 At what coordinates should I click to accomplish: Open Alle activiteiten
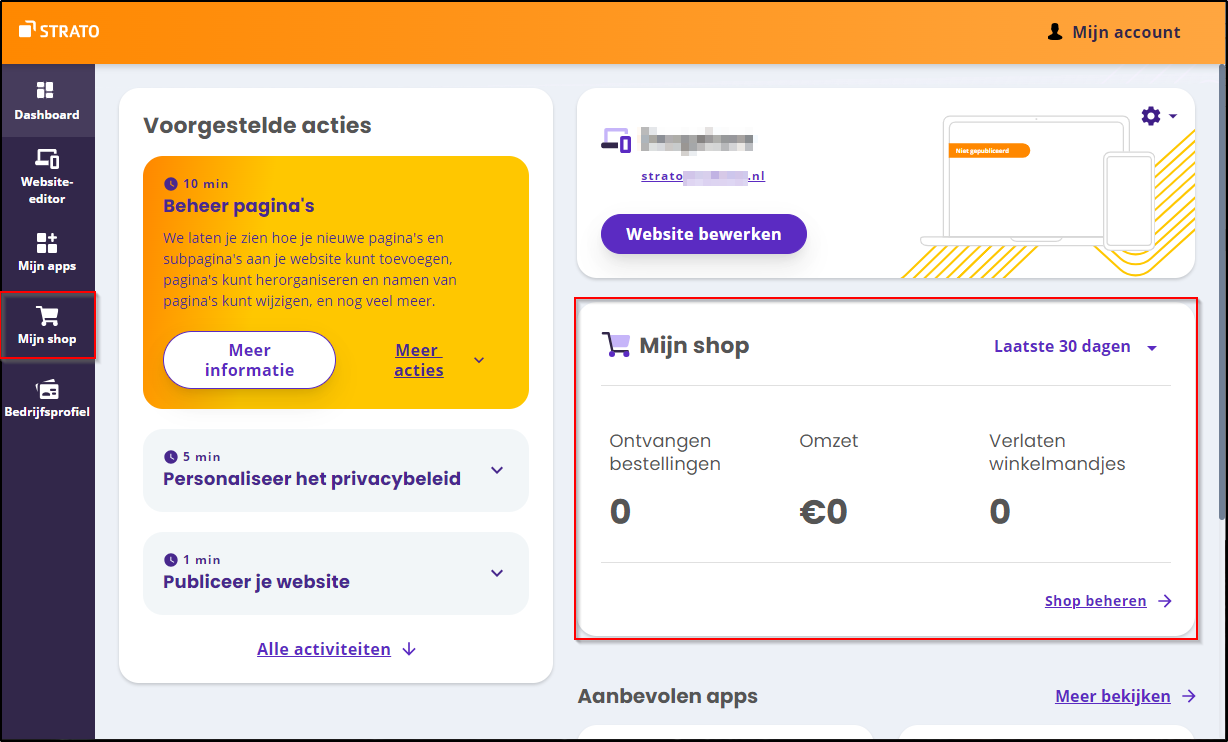[x=324, y=649]
